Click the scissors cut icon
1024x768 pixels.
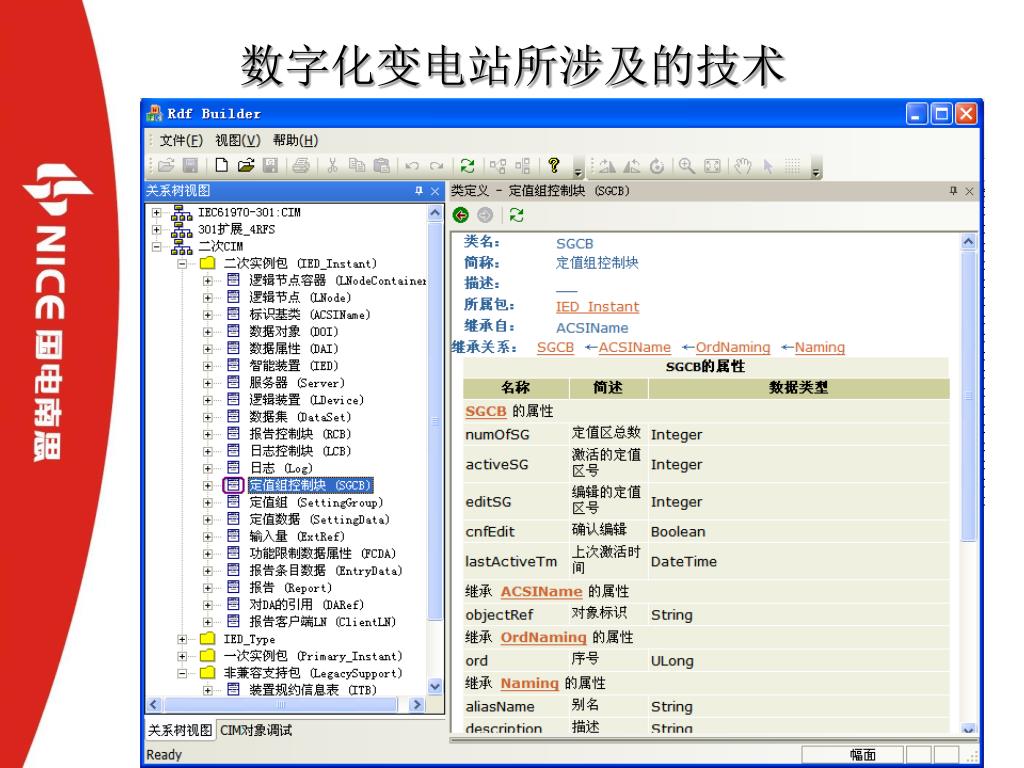[332, 166]
